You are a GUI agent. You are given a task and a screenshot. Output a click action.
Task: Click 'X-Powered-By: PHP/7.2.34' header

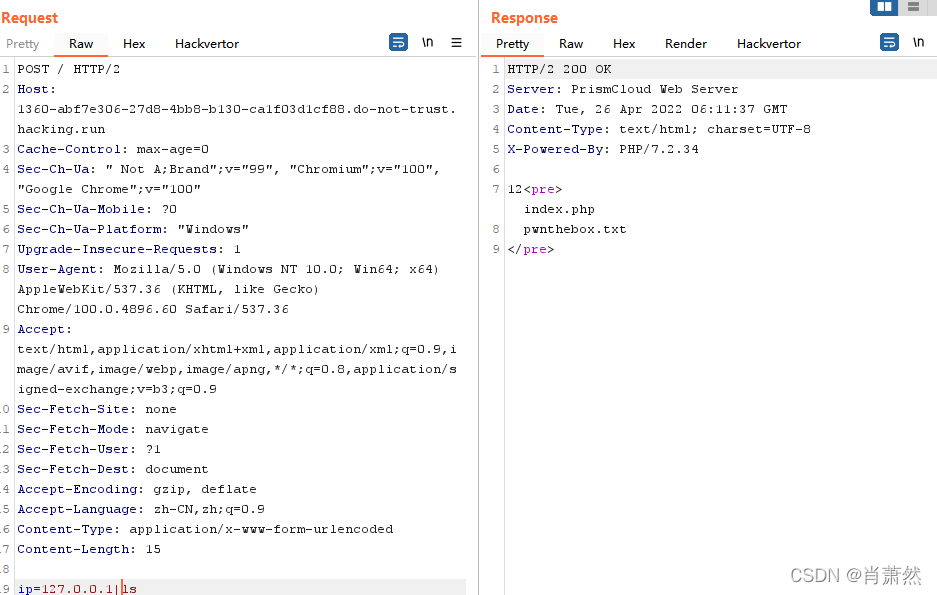pyautogui.click(x=603, y=149)
